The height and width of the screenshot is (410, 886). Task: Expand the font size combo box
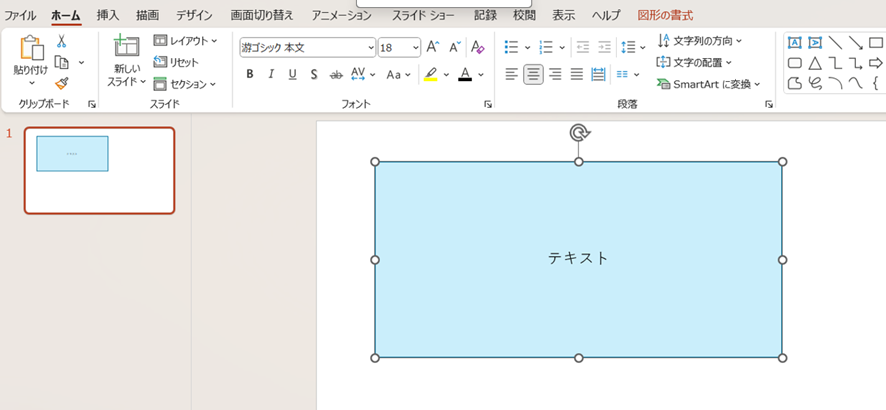415,47
